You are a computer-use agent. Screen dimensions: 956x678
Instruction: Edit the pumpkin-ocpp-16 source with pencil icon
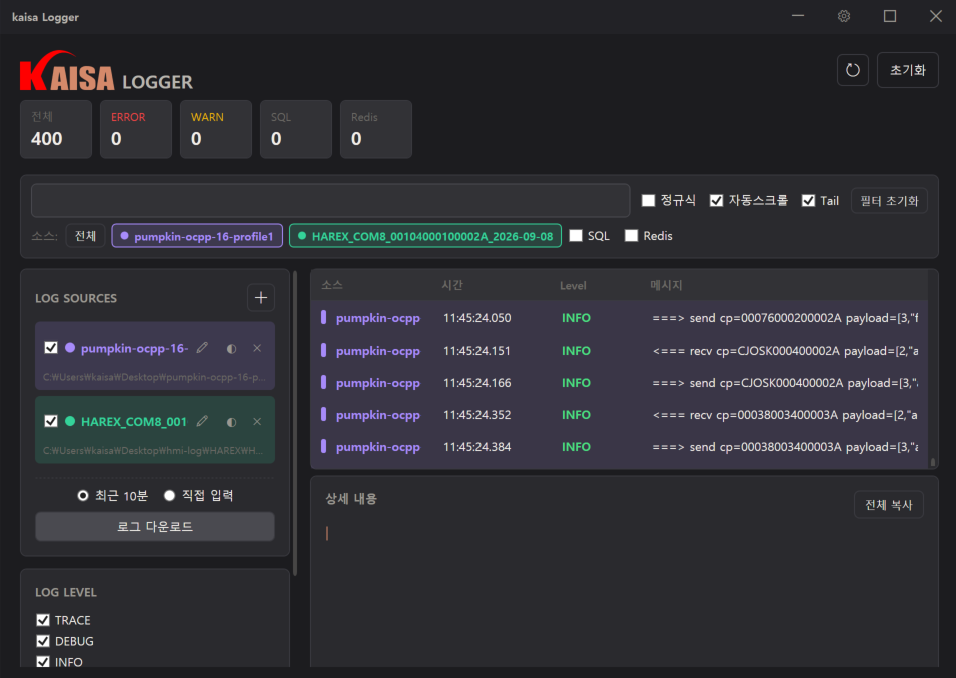coord(202,348)
